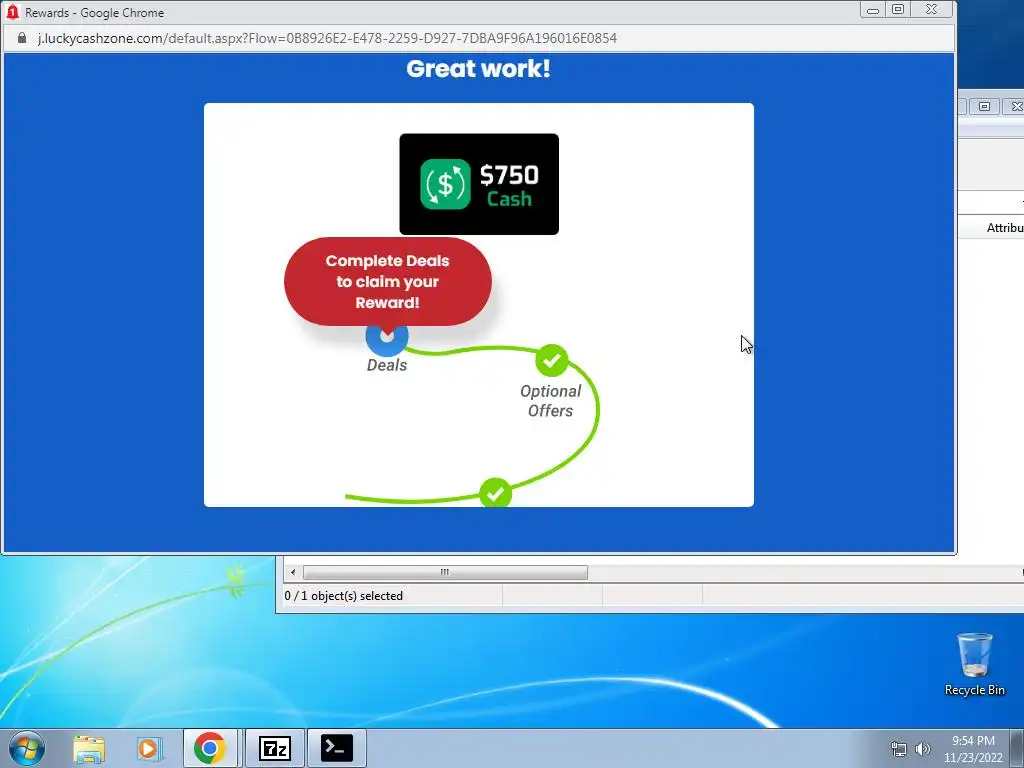Click the Show desktop button
This screenshot has width=1024, height=768.
(1017, 748)
